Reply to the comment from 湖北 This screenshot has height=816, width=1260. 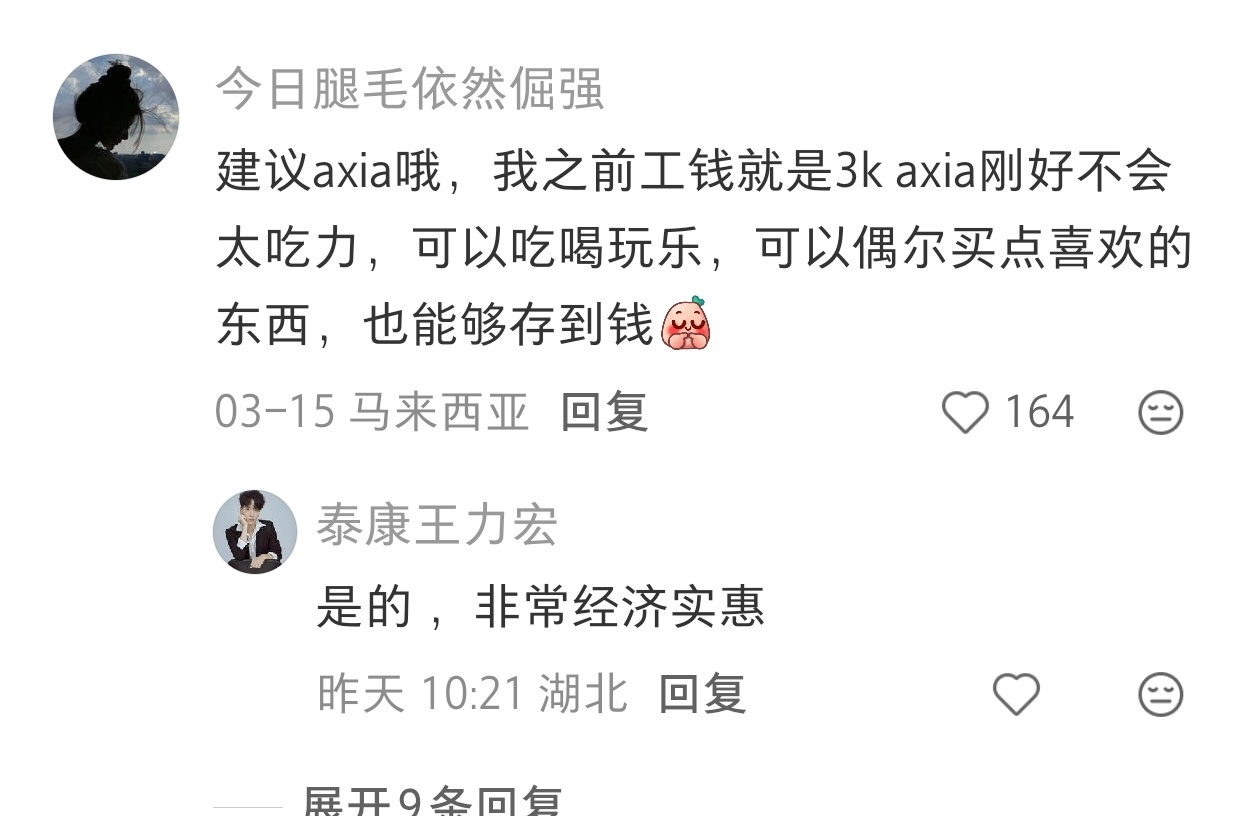(702, 693)
